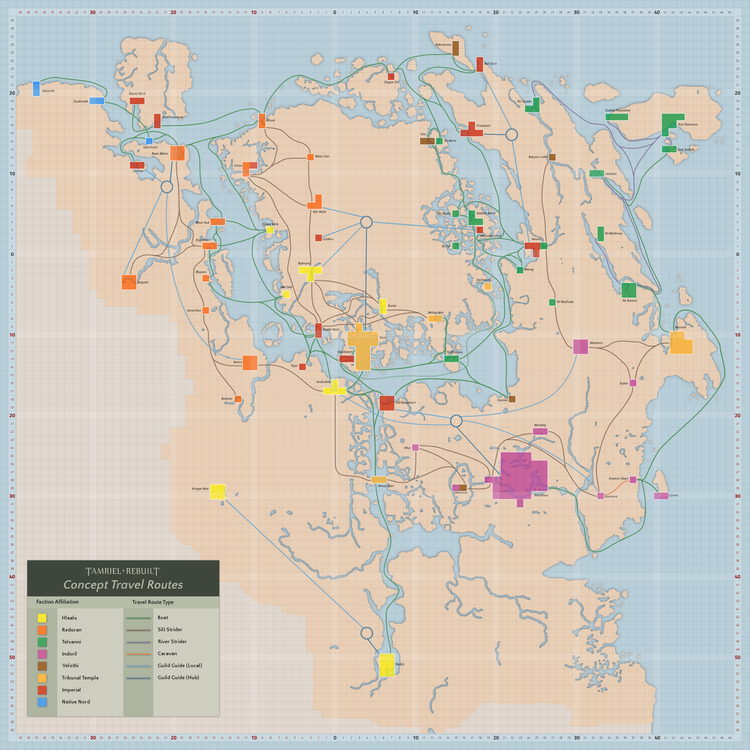Image resolution: width=750 pixels, height=750 pixels.
Task: Click the Boat route line sample in legend
Action: click(x=139, y=618)
